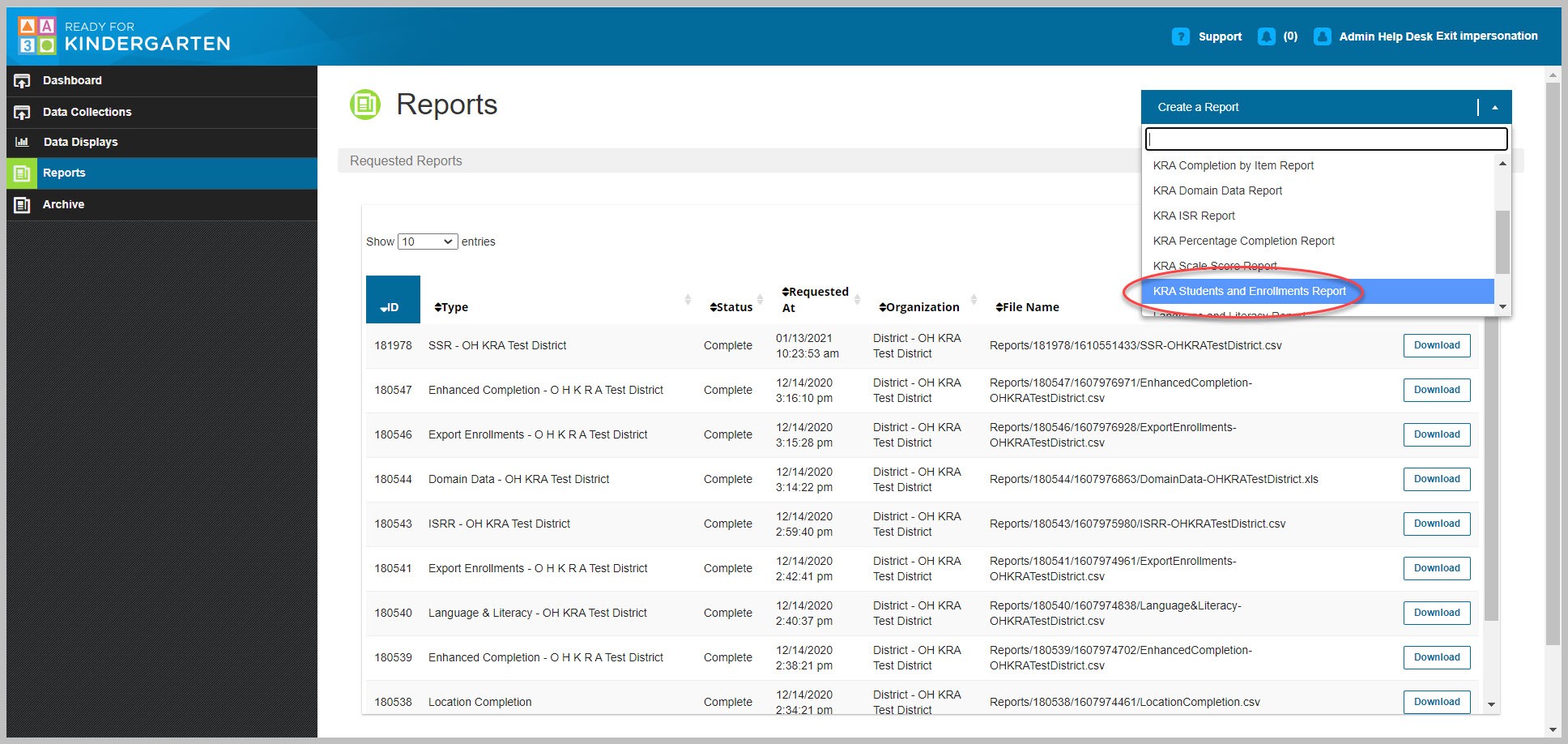Click the notification count (0) link

point(1290,36)
